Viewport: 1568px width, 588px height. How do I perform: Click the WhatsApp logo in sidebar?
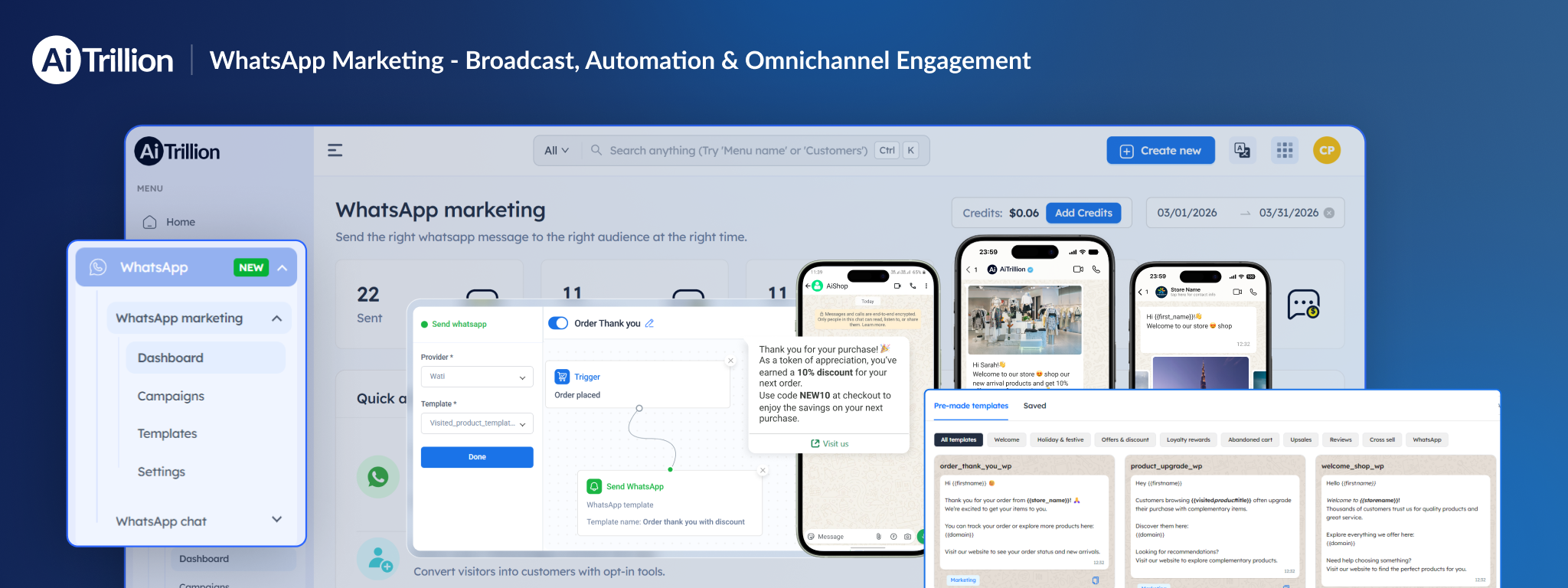(x=98, y=267)
